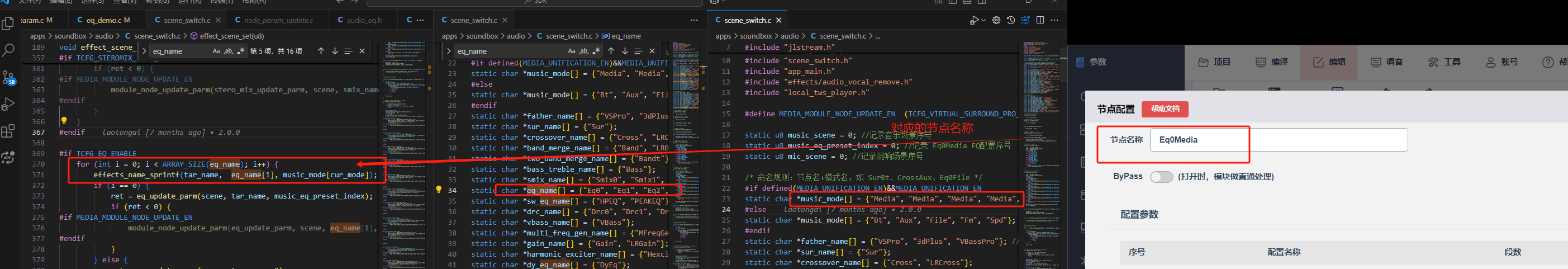Toggle Match Whole Word in middle find widget
This screenshot has height=269, width=1568.
pyautogui.click(x=584, y=51)
